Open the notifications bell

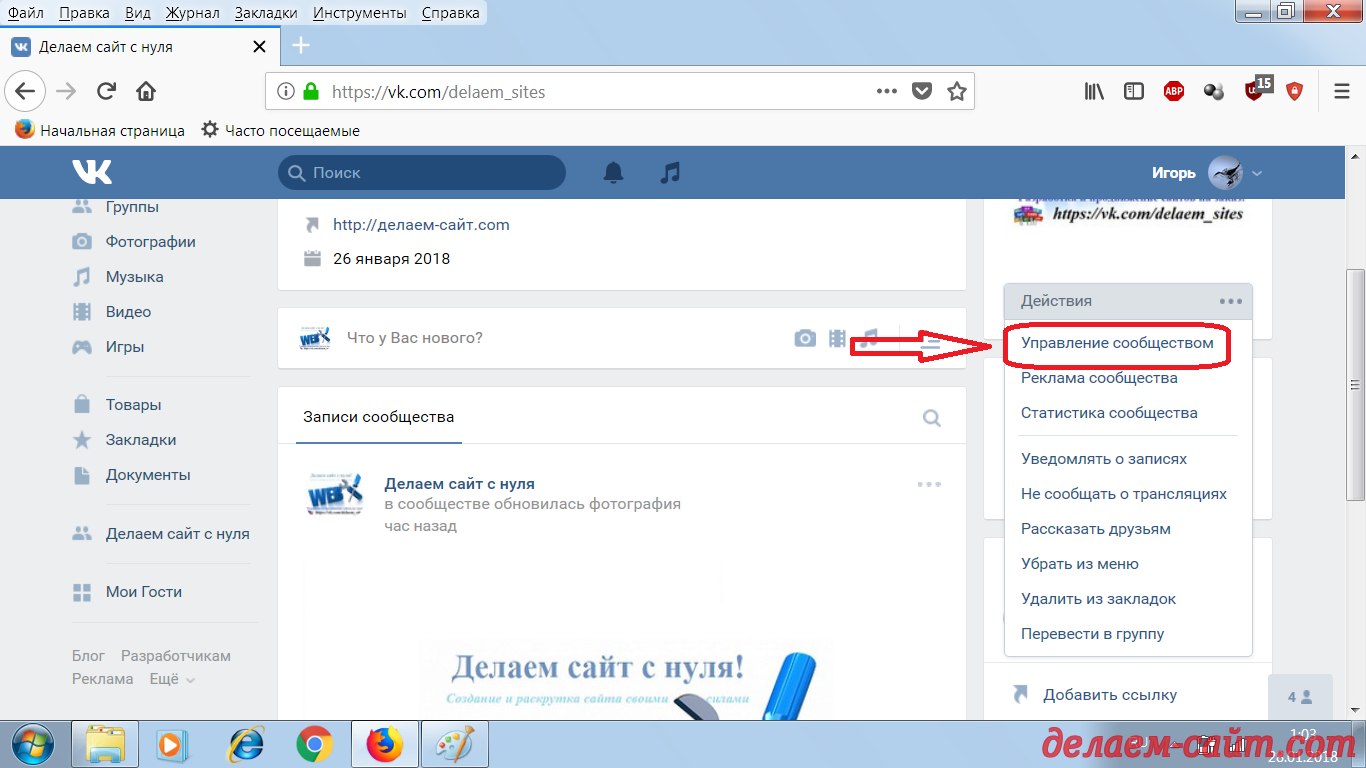pyautogui.click(x=613, y=172)
